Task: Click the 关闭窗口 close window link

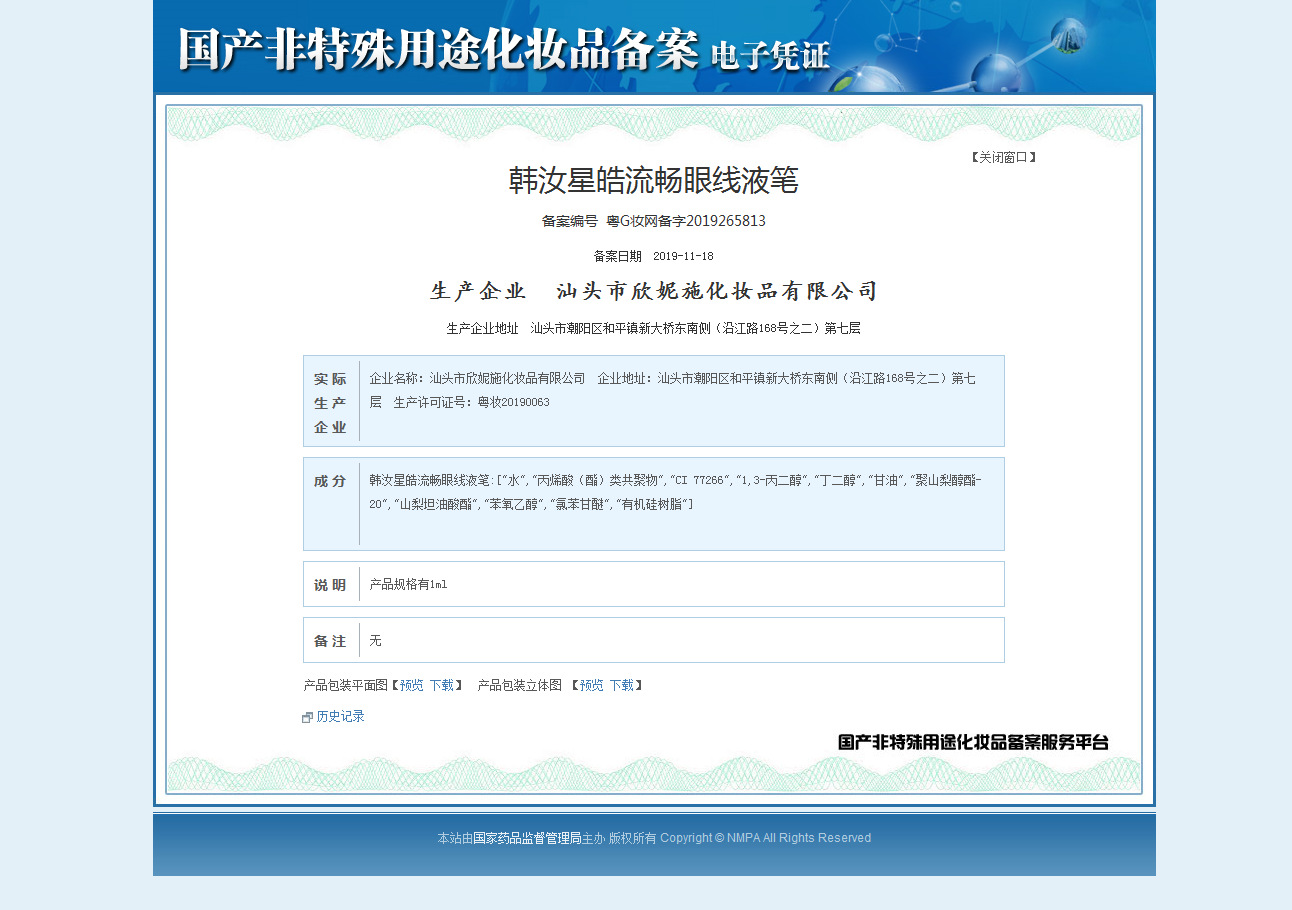Action: [1003, 157]
